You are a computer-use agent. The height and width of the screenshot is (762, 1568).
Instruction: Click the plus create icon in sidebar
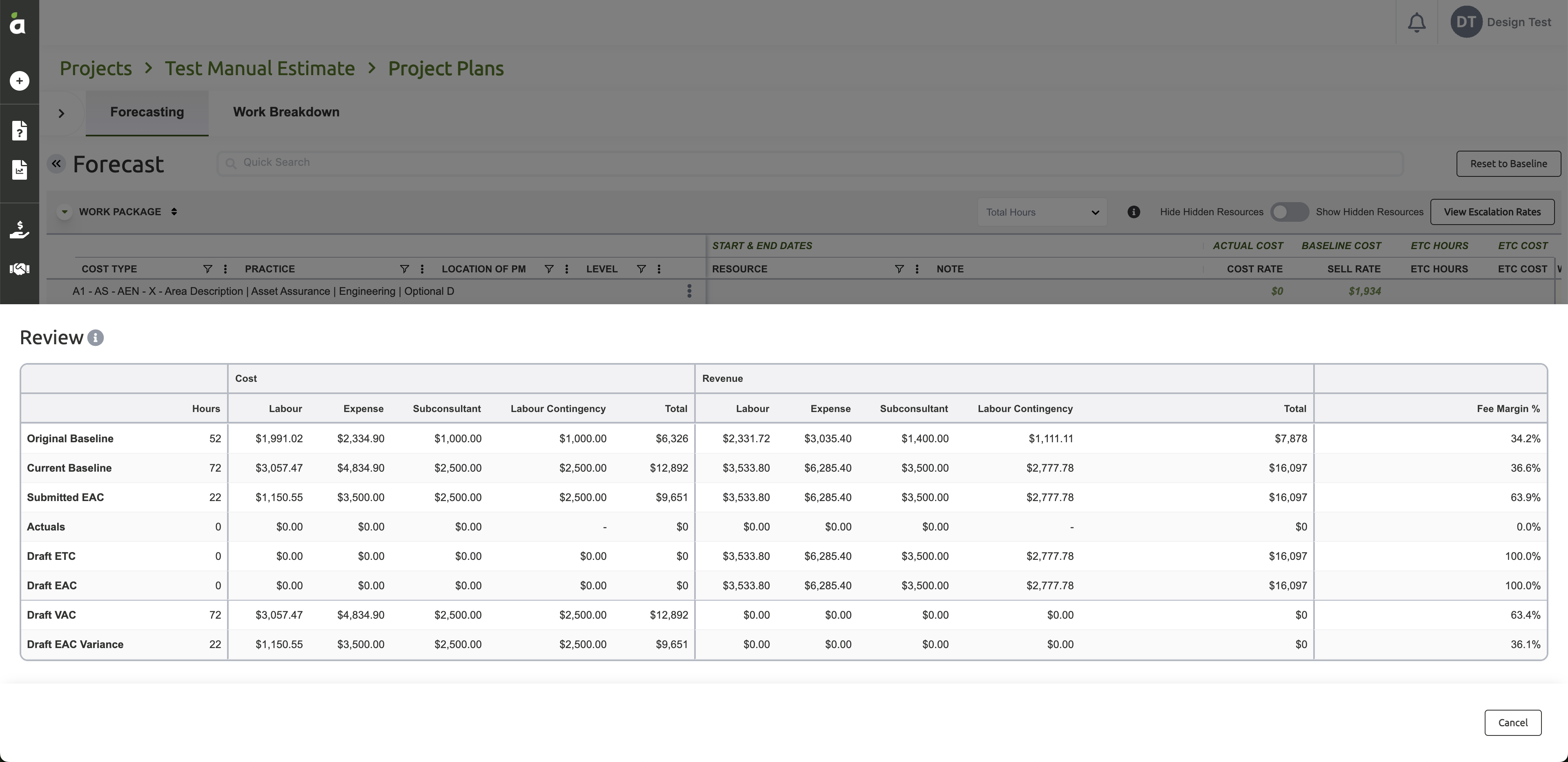[x=20, y=81]
